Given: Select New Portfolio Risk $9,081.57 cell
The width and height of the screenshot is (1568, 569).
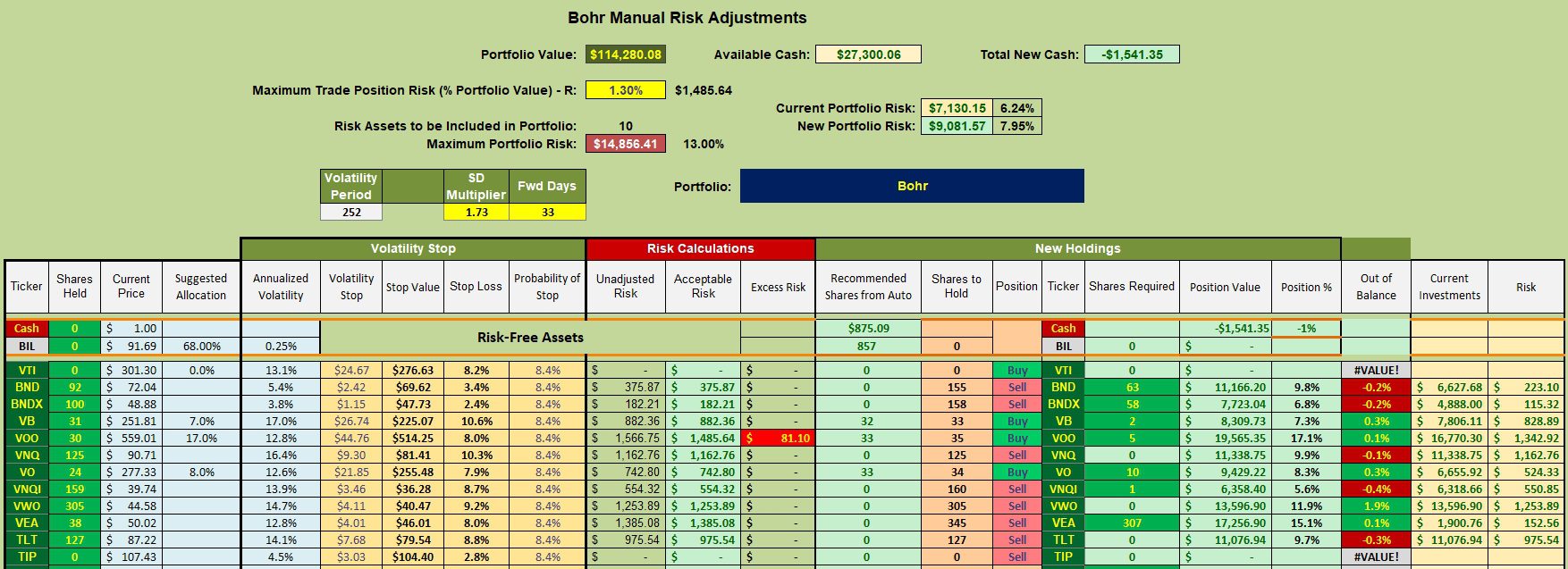Looking at the screenshot, I should (957, 126).
